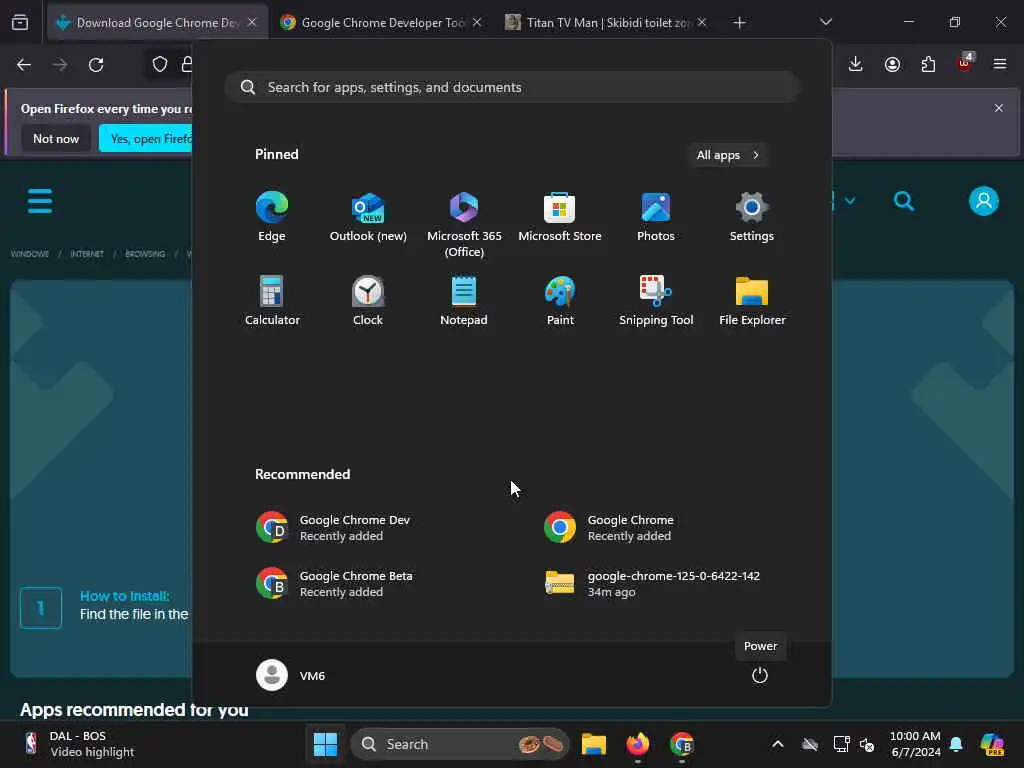Screen dimensions: 1024x768
Task: Open the Clock app
Action: pyautogui.click(x=368, y=300)
